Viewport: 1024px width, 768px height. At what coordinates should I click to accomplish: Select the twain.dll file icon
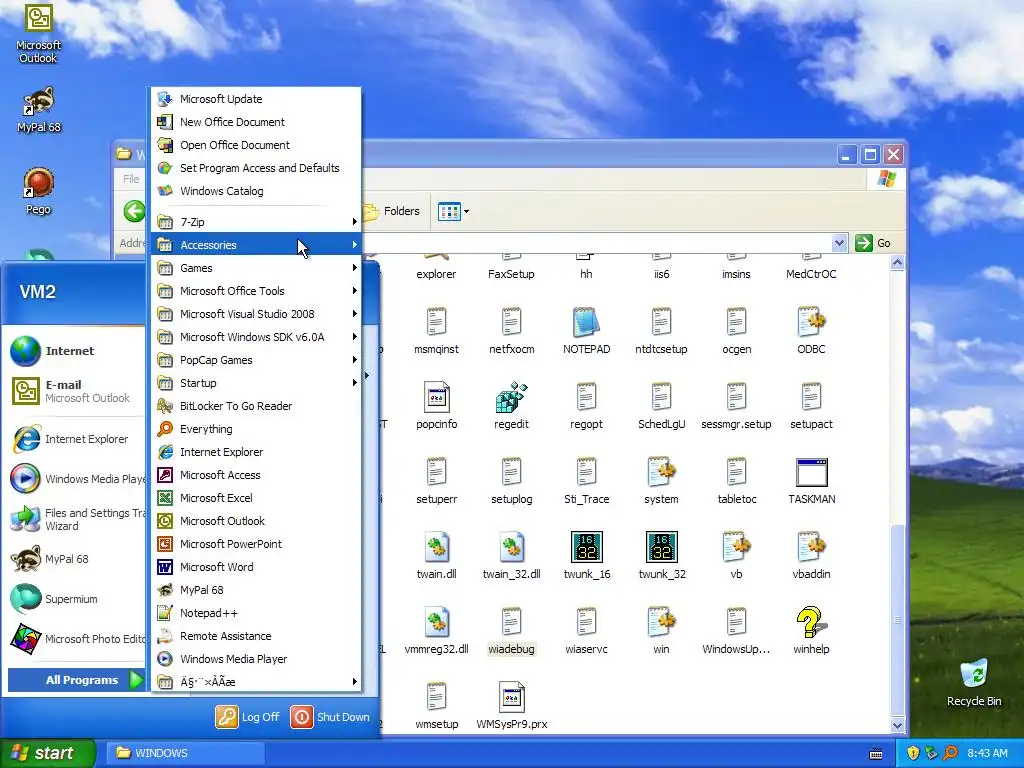click(436, 547)
